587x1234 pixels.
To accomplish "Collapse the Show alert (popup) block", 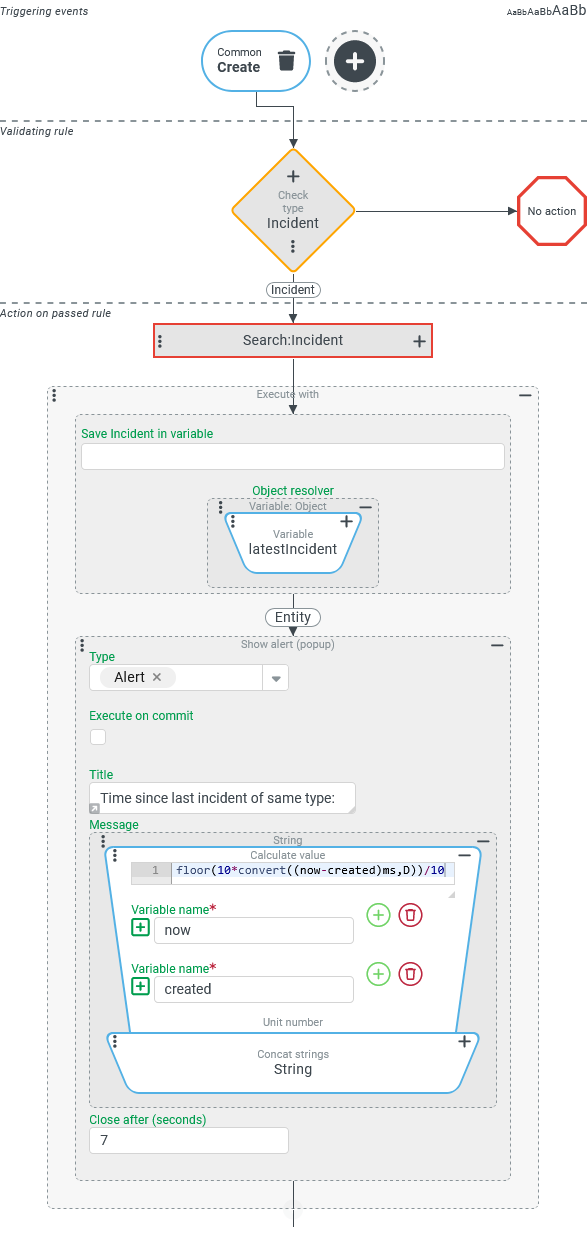I will [497, 645].
